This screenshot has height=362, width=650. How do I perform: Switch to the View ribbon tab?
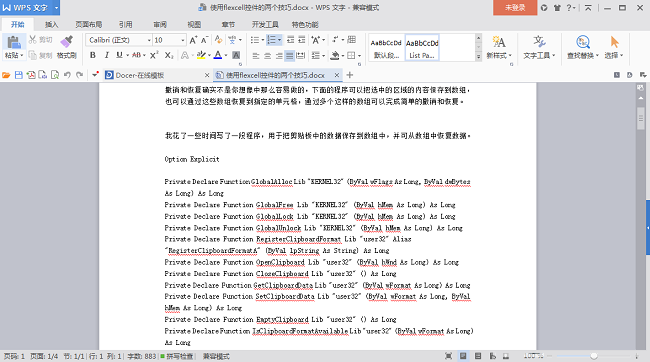tap(194, 24)
